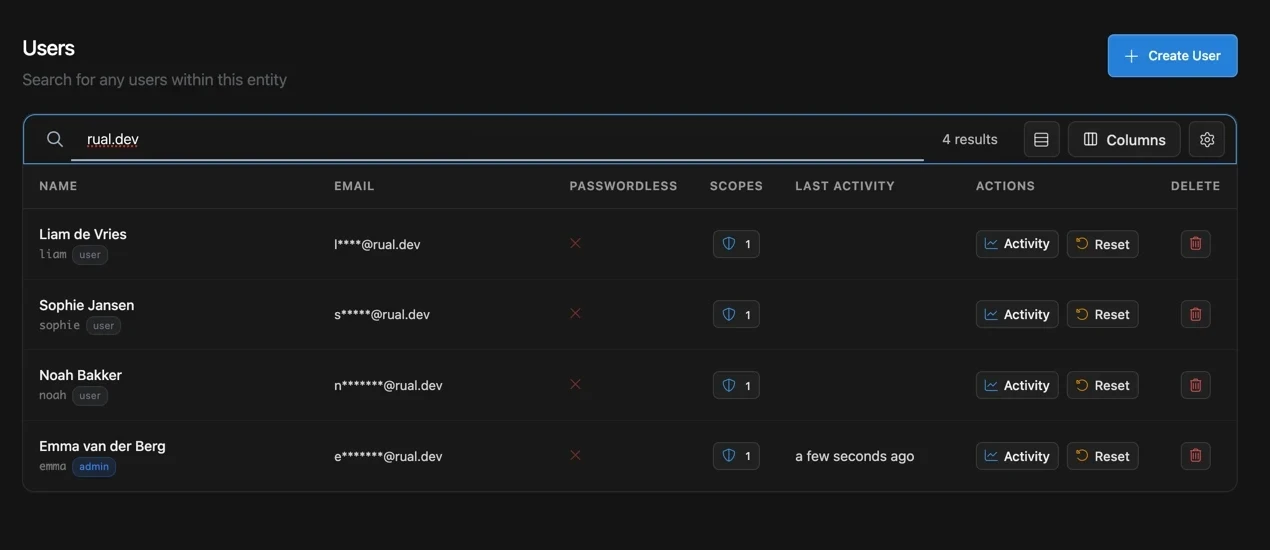Click the email e*******@rual.dev
The width and height of the screenshot is (1270, 550).
click(388, 456)
